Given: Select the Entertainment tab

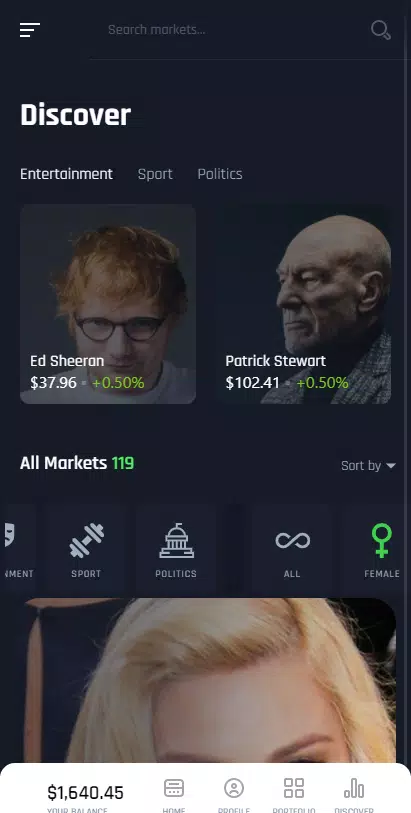Looking at the screenshot, I should tap(66, 174).
